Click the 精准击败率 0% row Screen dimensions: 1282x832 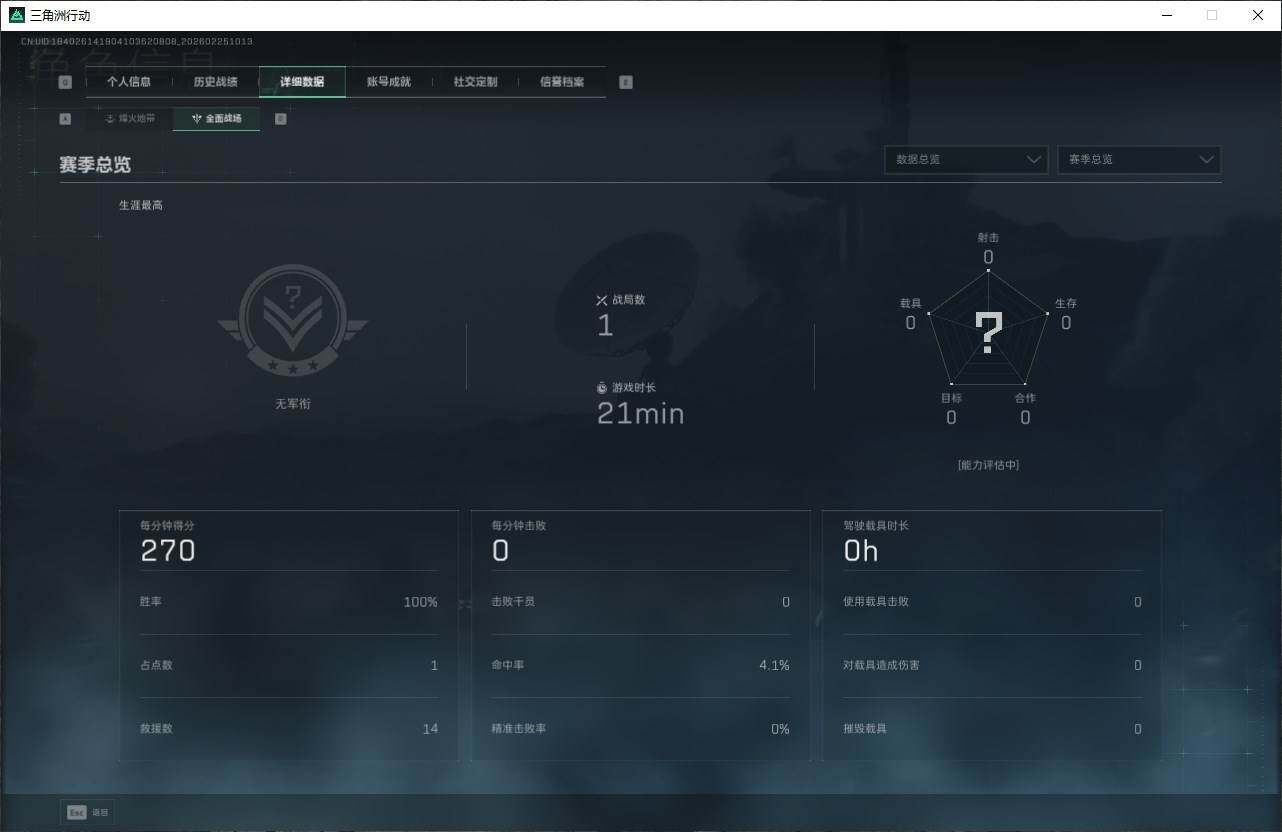click(641, 729)
